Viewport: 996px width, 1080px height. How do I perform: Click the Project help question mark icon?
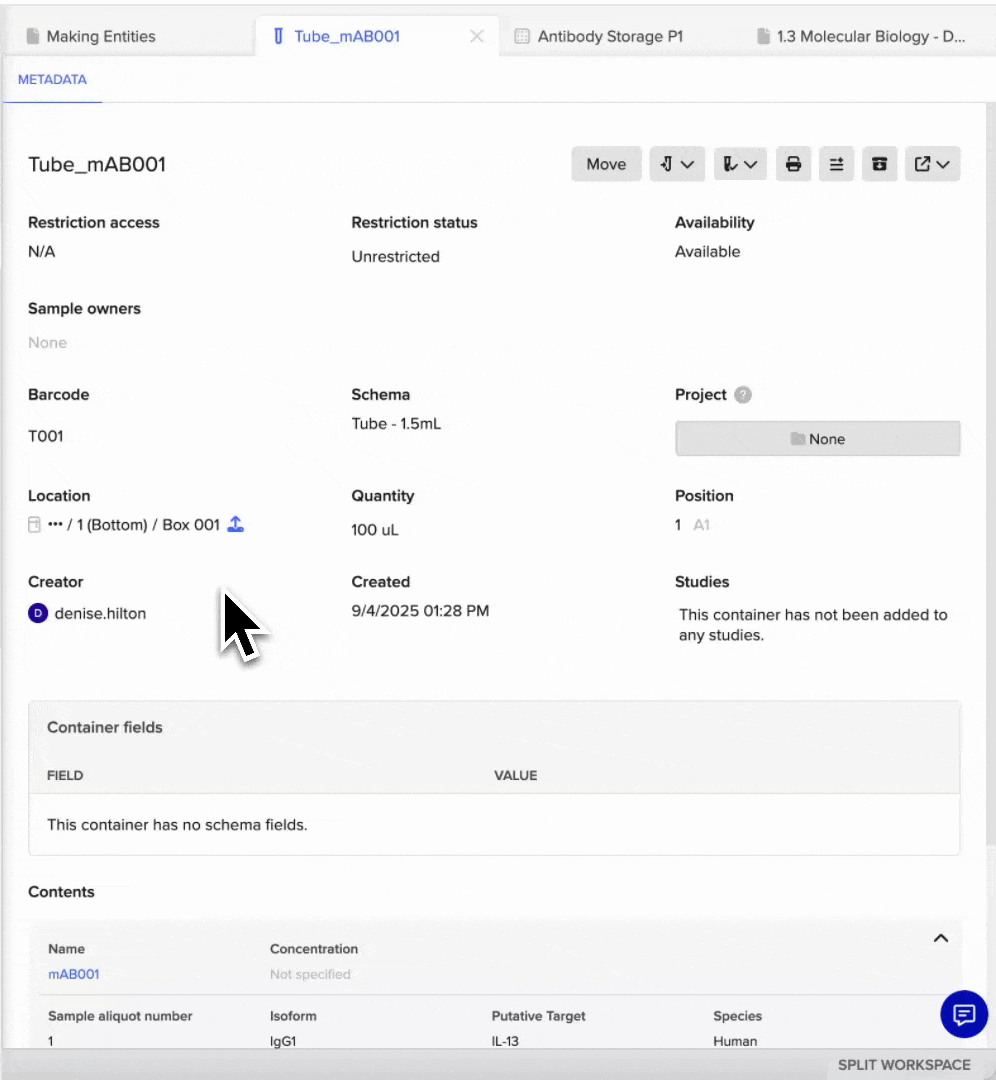point(743,395)
